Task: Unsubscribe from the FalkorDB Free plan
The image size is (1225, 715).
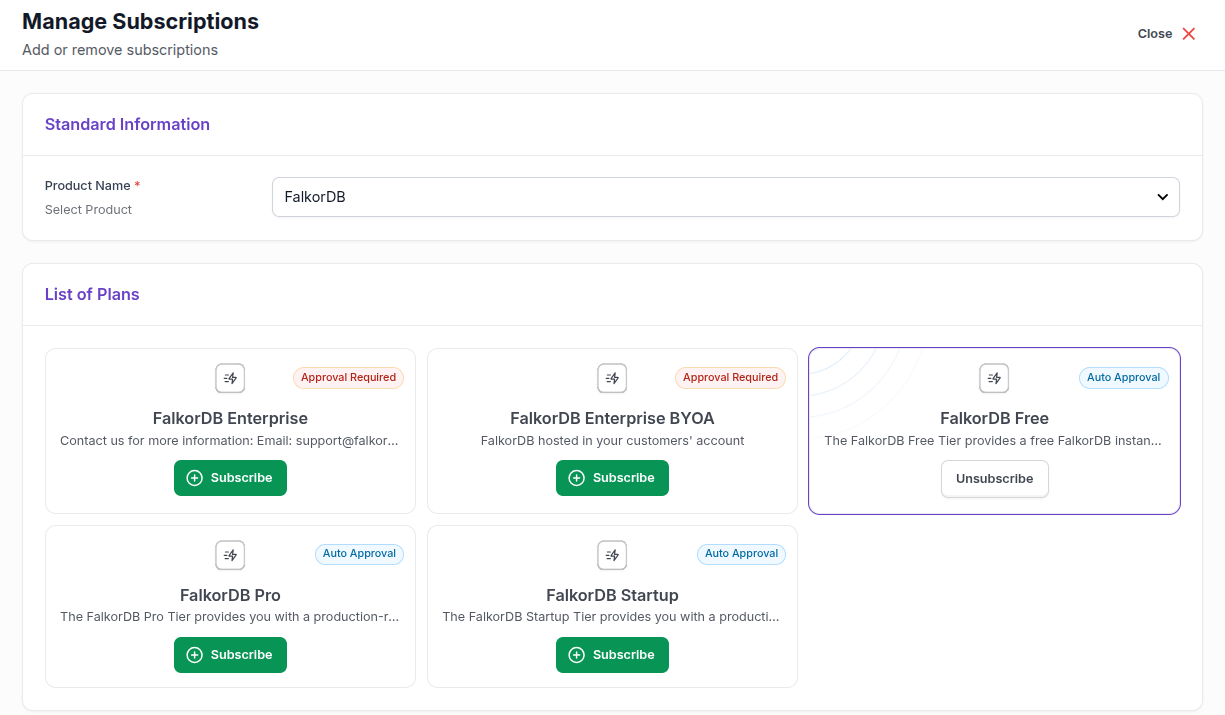Action: click(x=994, y=479)
